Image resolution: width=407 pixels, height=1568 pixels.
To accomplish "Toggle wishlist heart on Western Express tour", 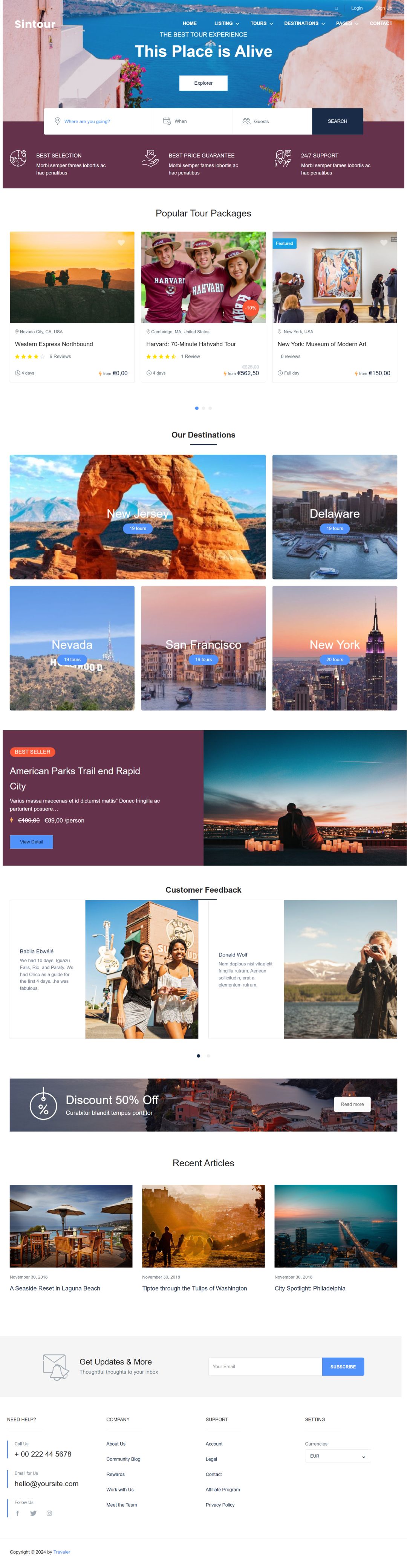I will click(121, 242).
